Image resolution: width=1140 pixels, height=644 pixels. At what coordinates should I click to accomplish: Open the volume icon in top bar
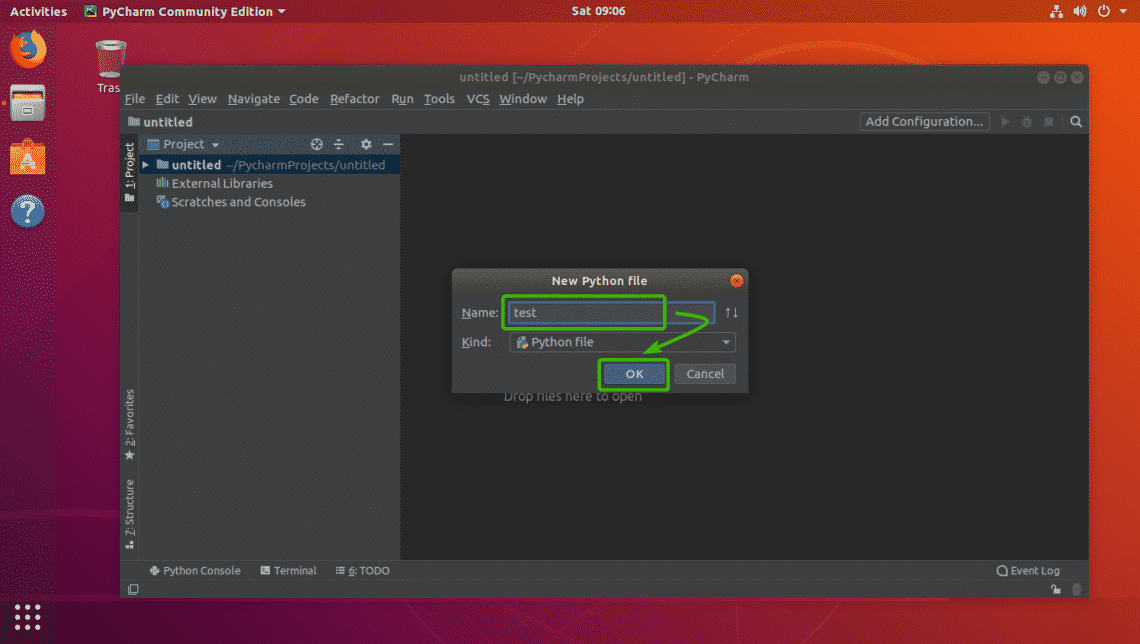coord(1080,11)
